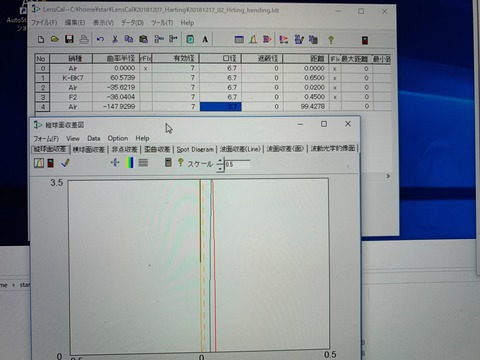Click the blue checkmark icon in aberration window
The width and height of the screenshot is (480, 360).
point(66,163)
